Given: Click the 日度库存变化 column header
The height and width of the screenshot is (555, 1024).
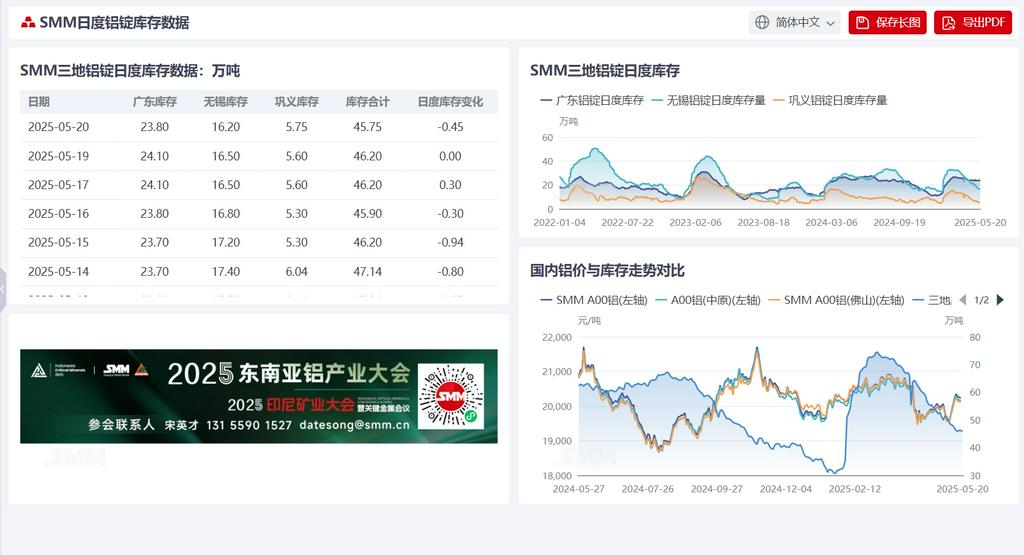Looking at the screenshot, I should [450, 101].
